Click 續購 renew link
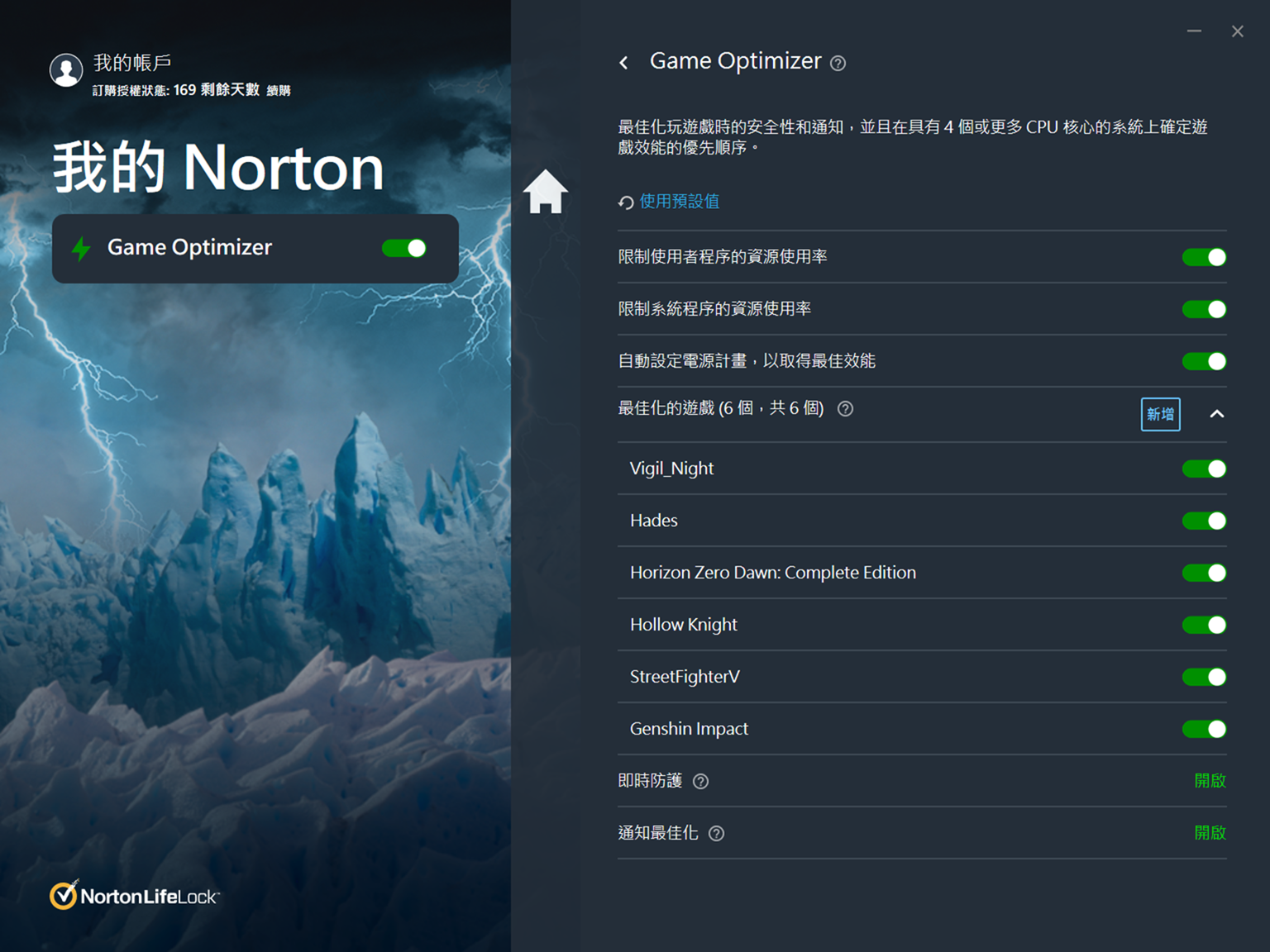 coord(279,91)
